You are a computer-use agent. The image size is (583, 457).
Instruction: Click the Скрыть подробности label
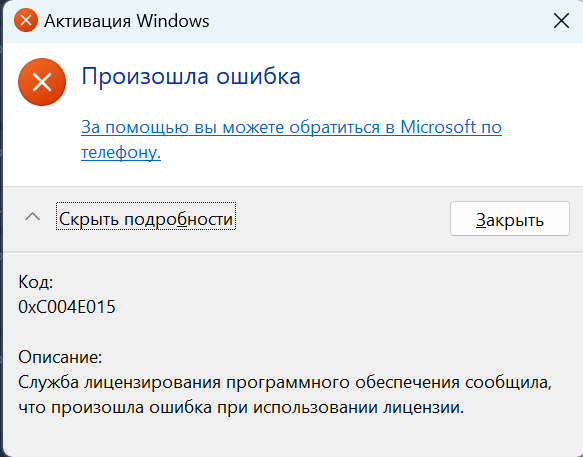click(146, 219)
